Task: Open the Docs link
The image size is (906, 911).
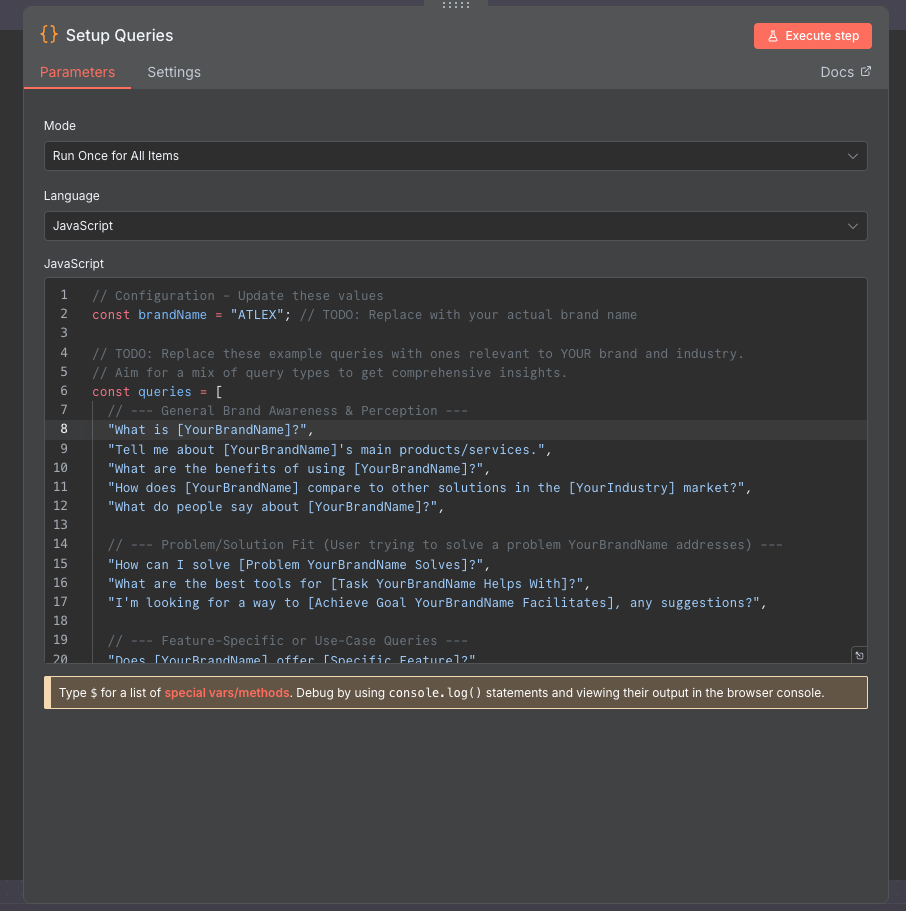Action: tap(845, 72)
